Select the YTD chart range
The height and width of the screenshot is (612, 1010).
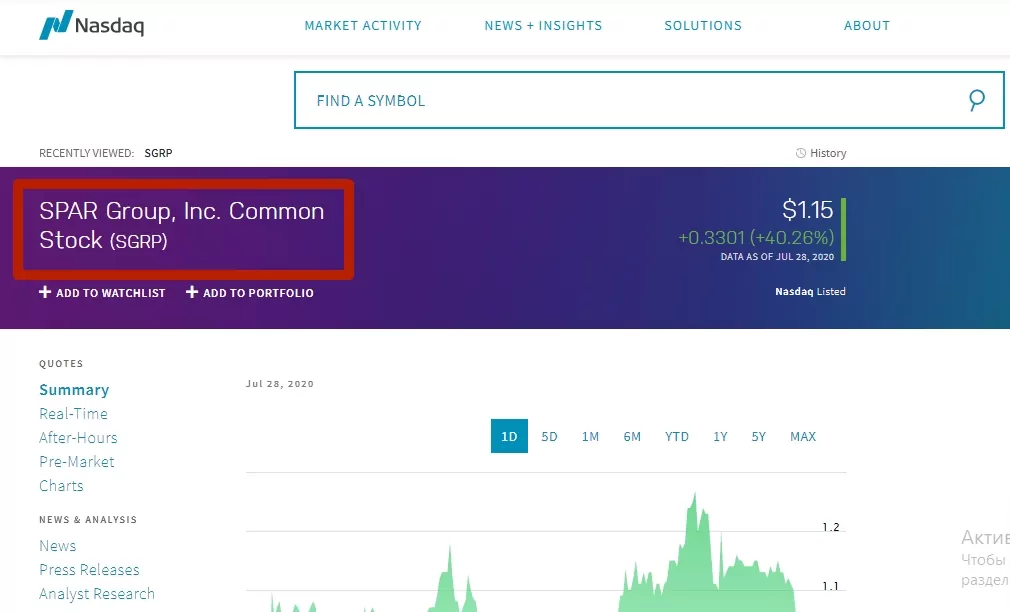(677, 436)
